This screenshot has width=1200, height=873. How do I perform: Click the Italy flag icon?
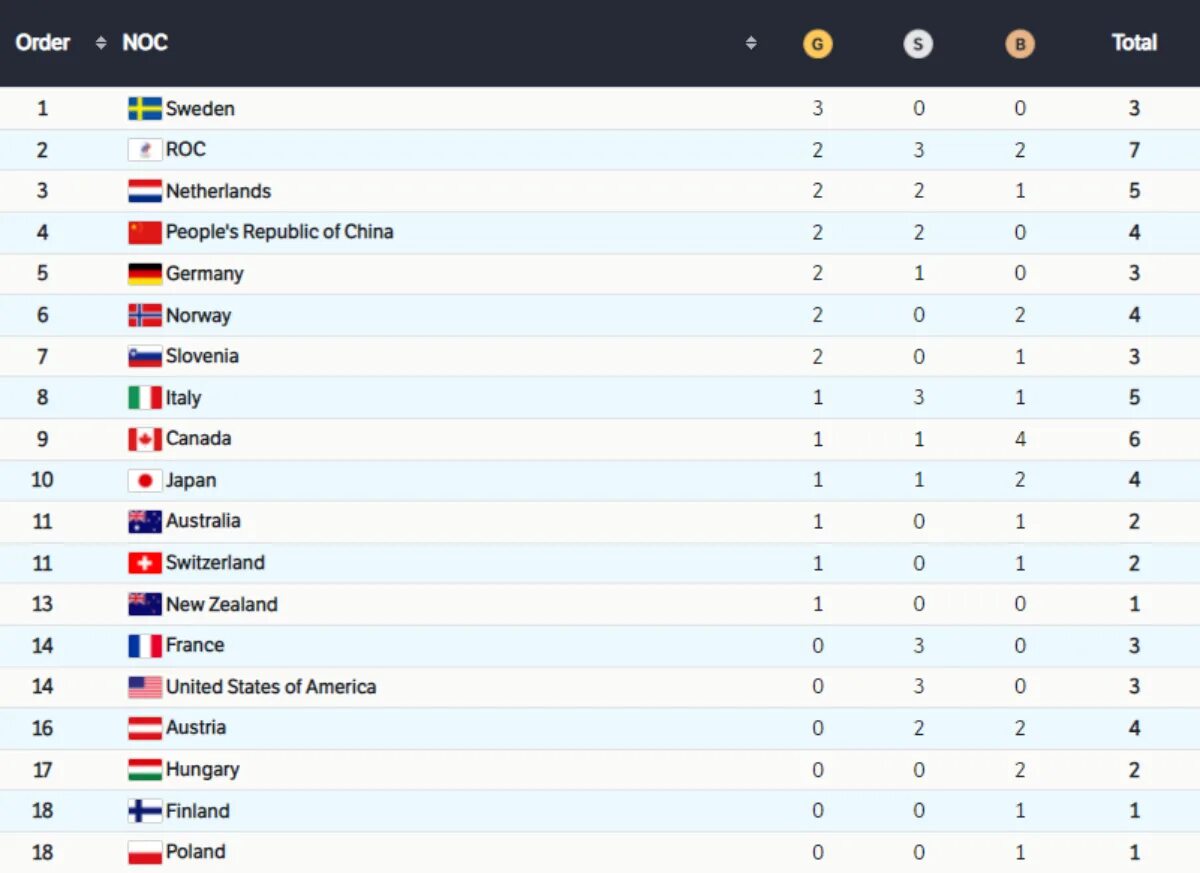coord(145,398)
